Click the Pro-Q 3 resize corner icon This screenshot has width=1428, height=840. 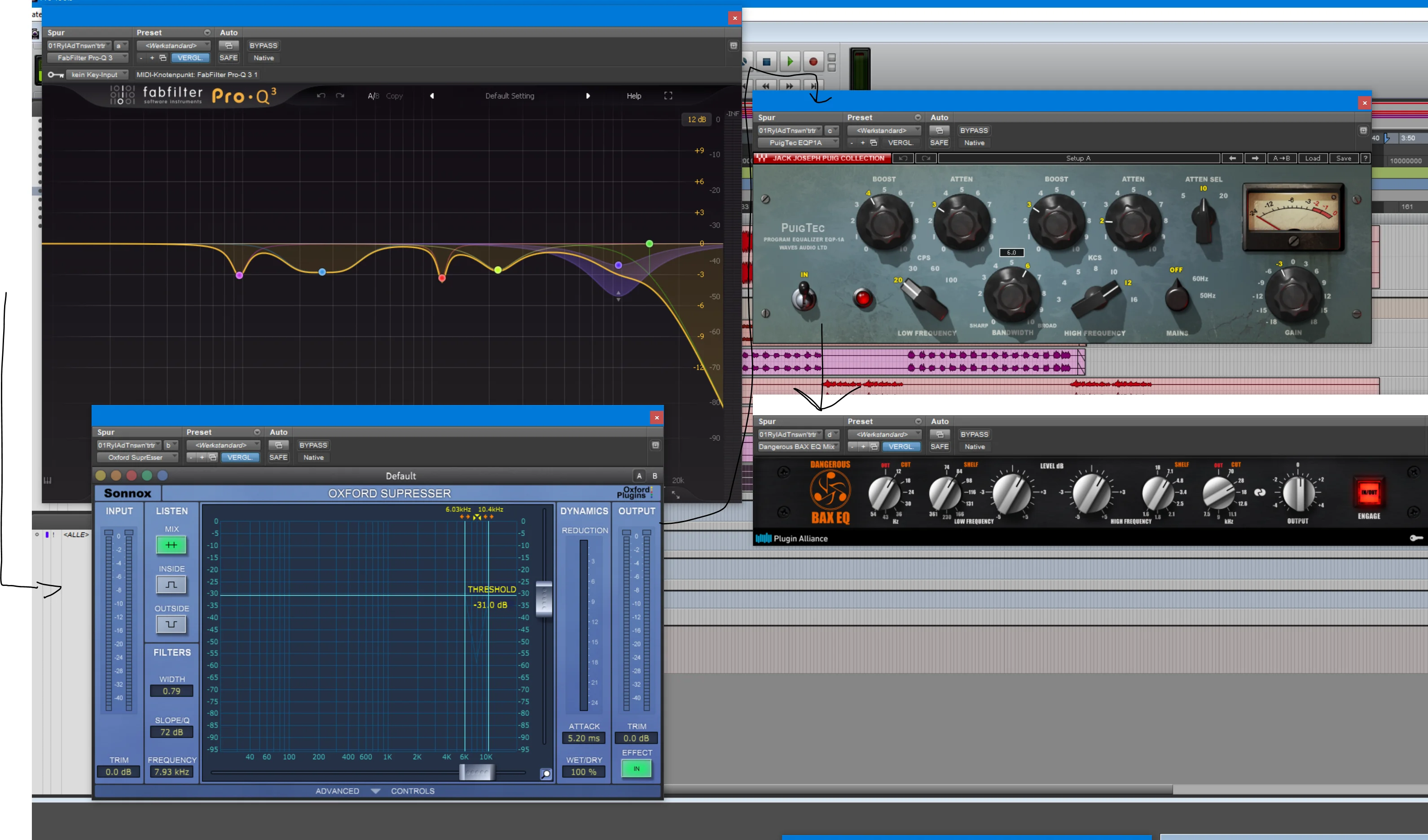676,494
